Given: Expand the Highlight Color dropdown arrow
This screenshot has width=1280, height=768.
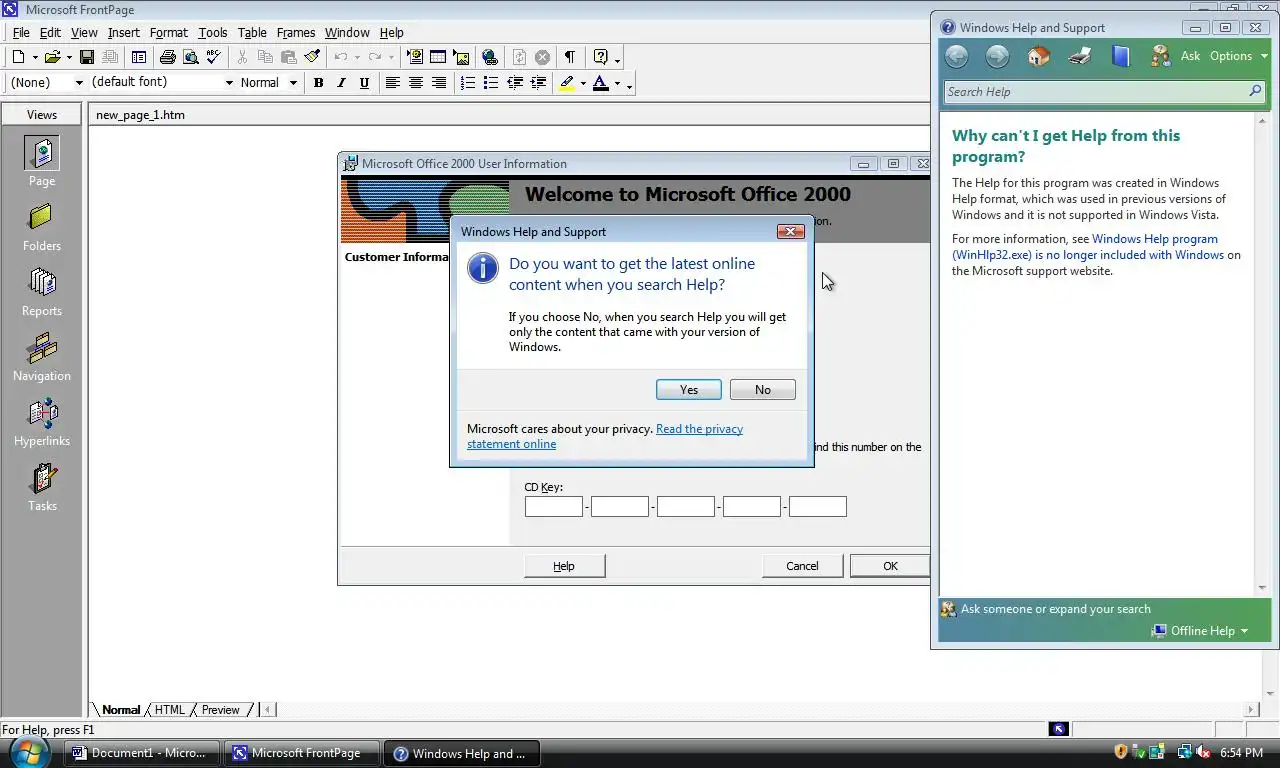Looking at the screenshot, I should (583, 84).
